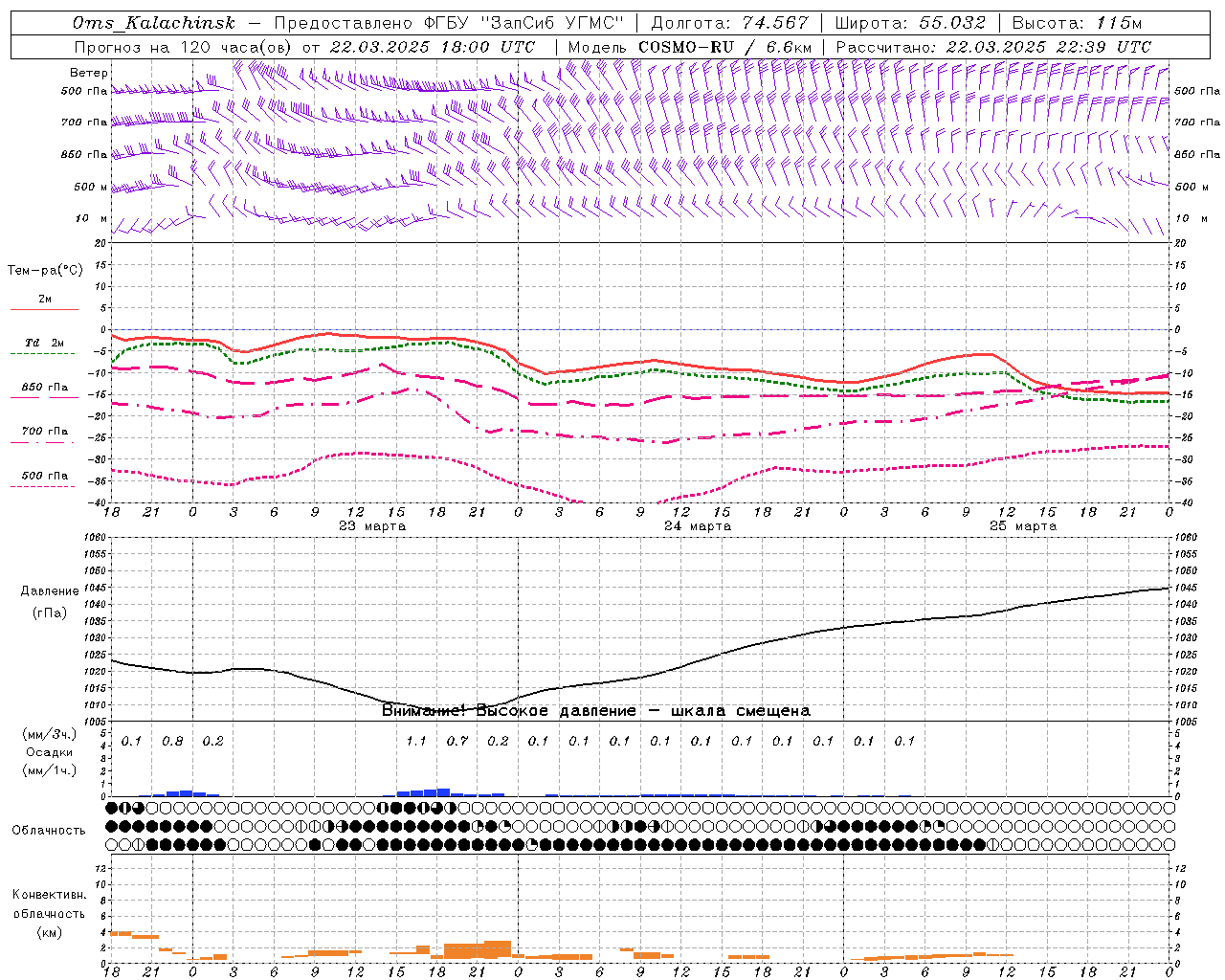Click the Td 2м legend entry

pyautogui.click(x=45, y=343)
